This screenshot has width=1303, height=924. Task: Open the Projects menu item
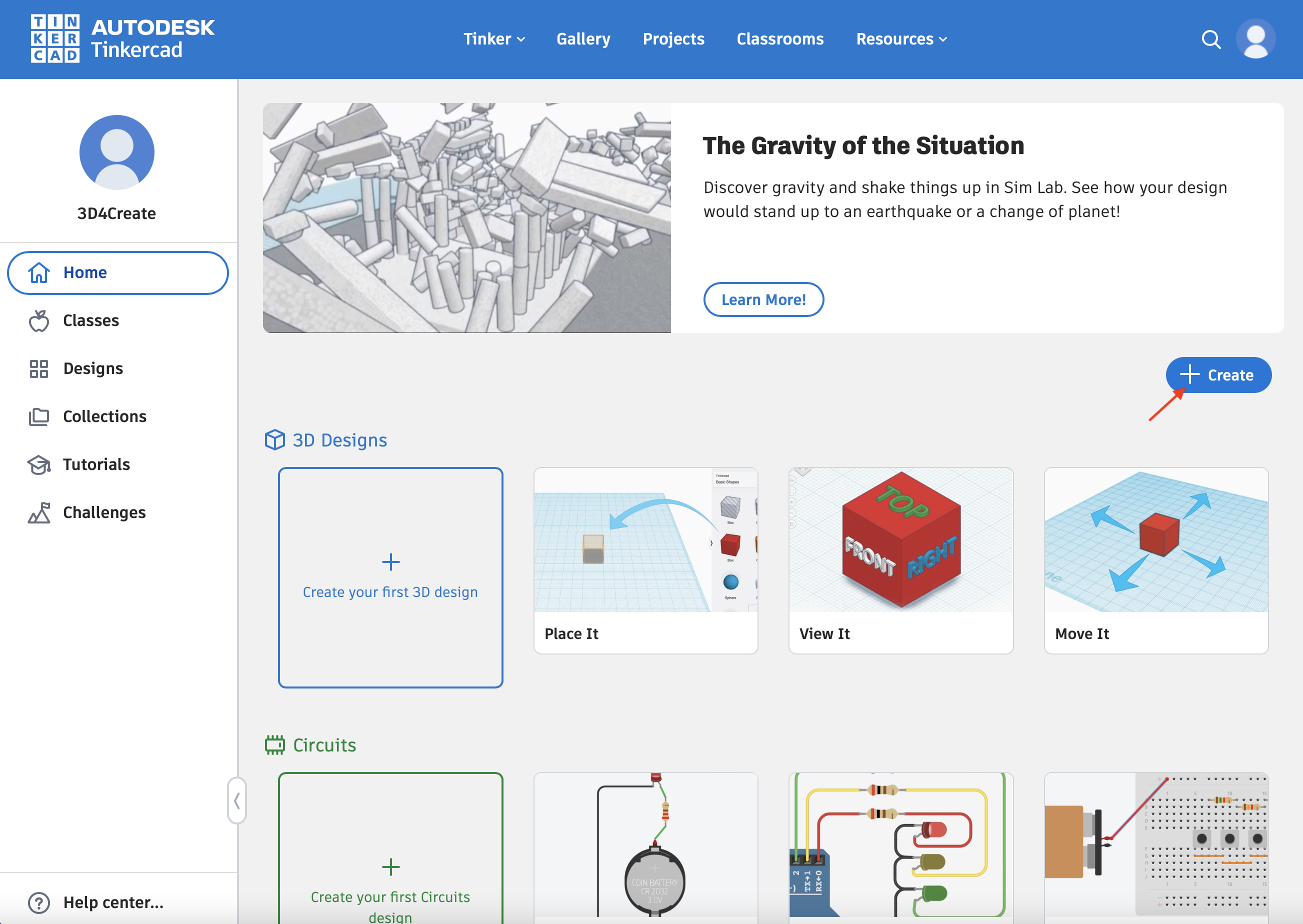[673, 39]
